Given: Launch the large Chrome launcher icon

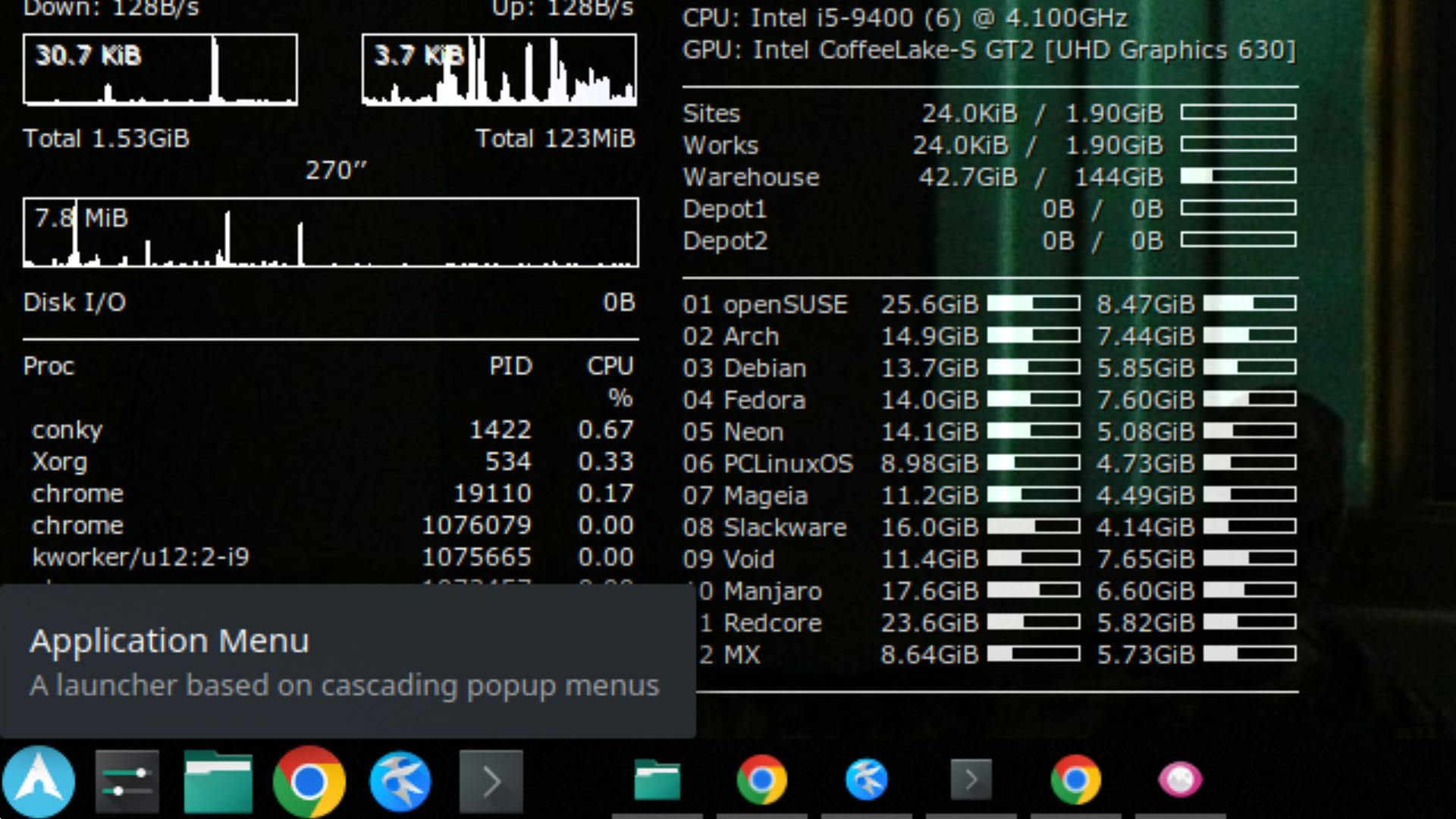Looking at the screenshot, I should pyautogui.click(x=309, y=781).
